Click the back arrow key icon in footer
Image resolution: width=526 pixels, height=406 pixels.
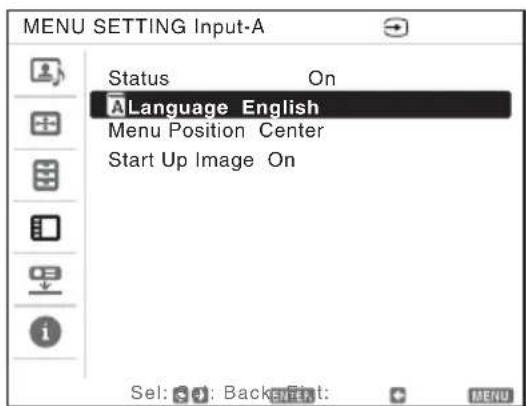tap(398, 395)
